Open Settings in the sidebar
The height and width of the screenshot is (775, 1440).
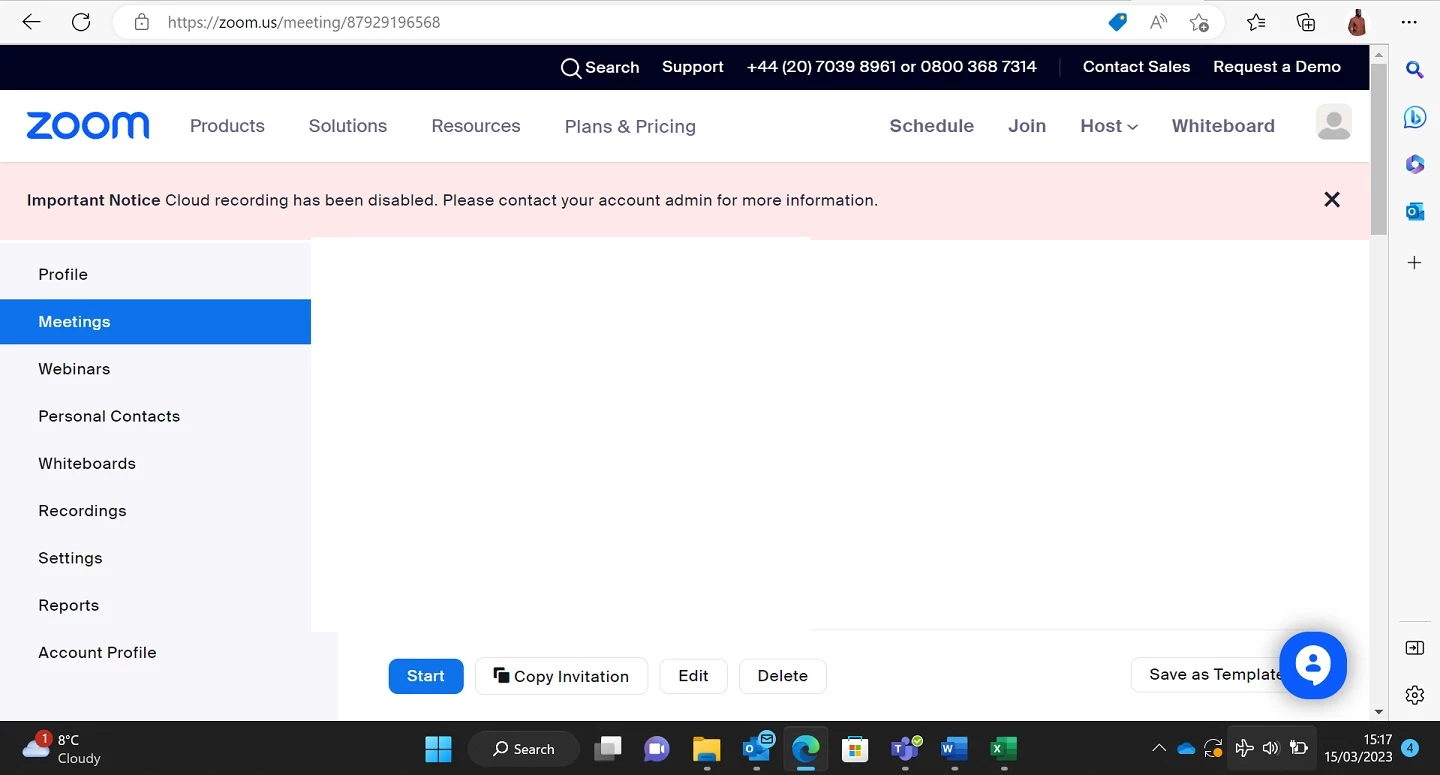point(155,558)
